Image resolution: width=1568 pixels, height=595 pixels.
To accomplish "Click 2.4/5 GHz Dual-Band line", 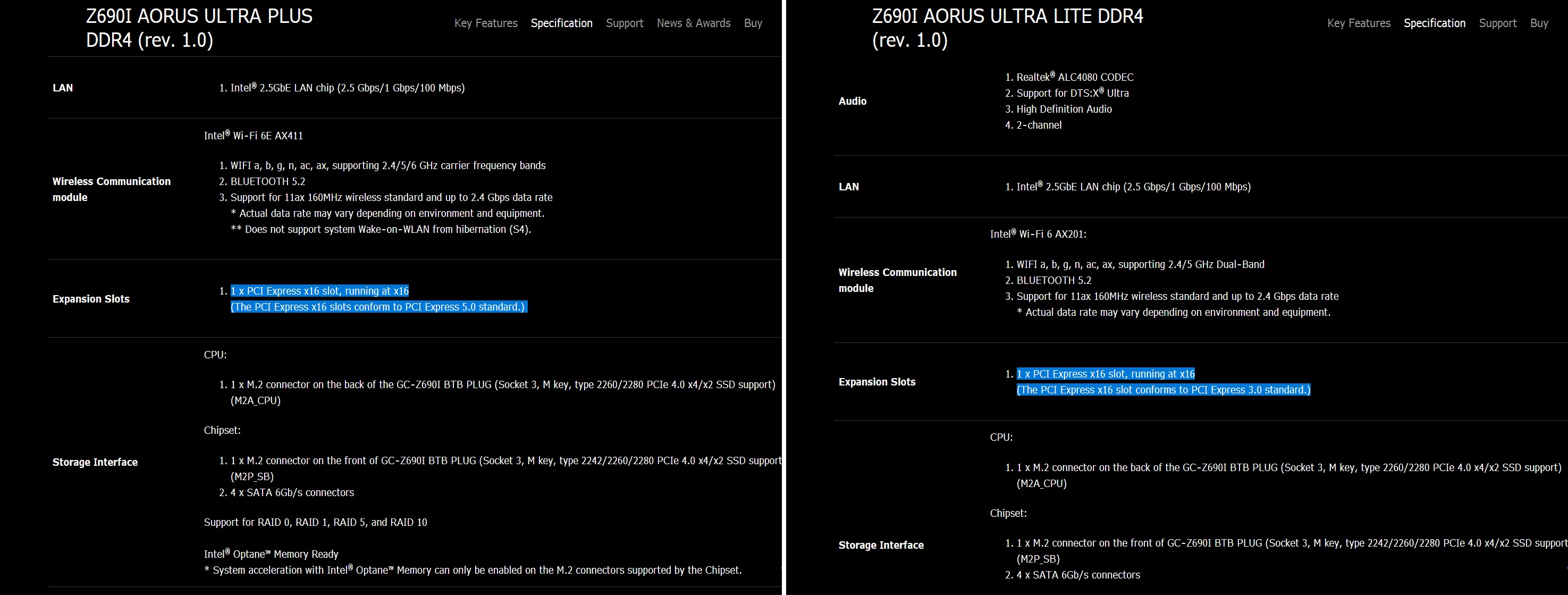I will pyautogui.click(x=1140, y=264).
